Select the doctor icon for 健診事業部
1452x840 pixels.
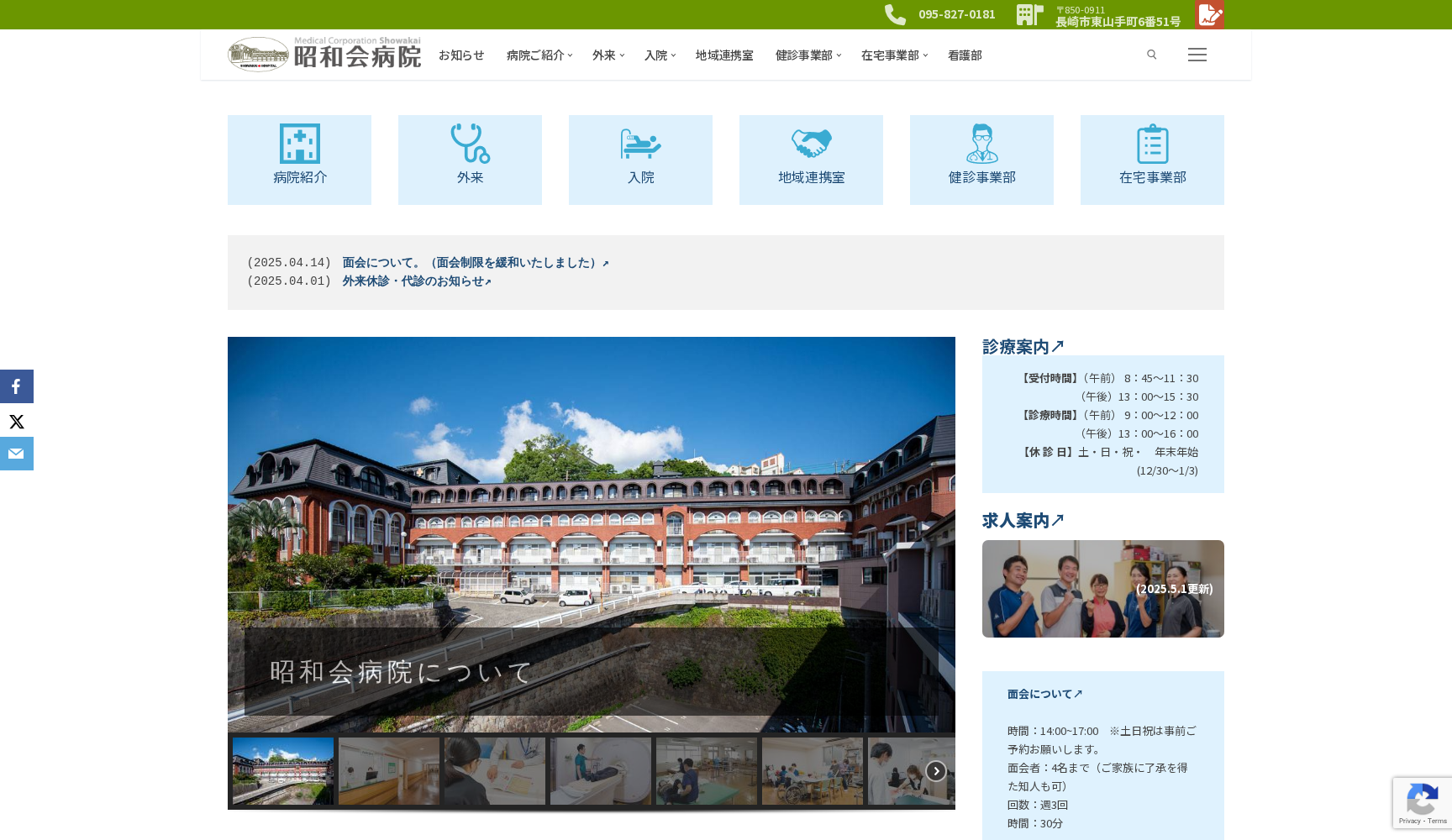(x=981, y=144)
